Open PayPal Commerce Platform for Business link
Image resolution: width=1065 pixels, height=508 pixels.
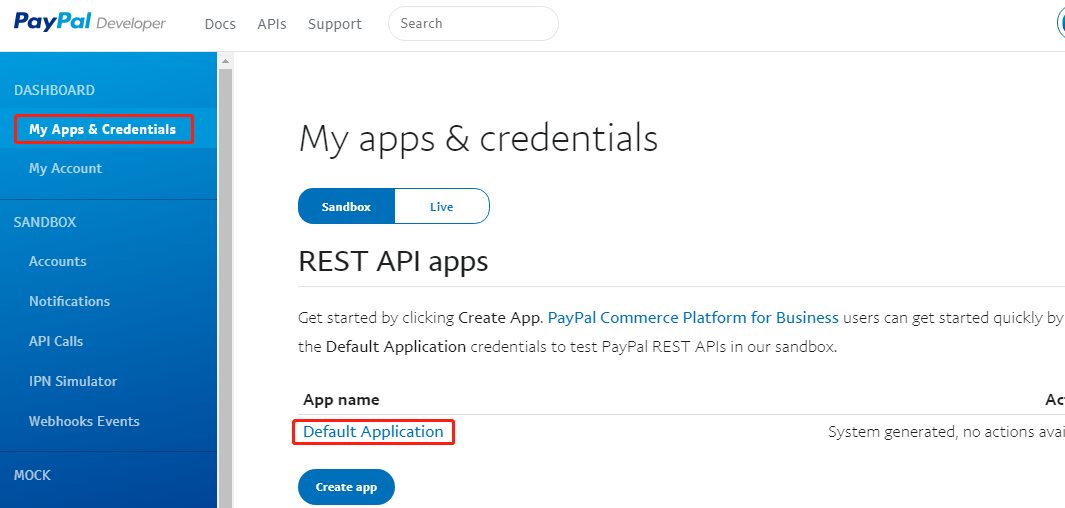[x=693, y=317]
